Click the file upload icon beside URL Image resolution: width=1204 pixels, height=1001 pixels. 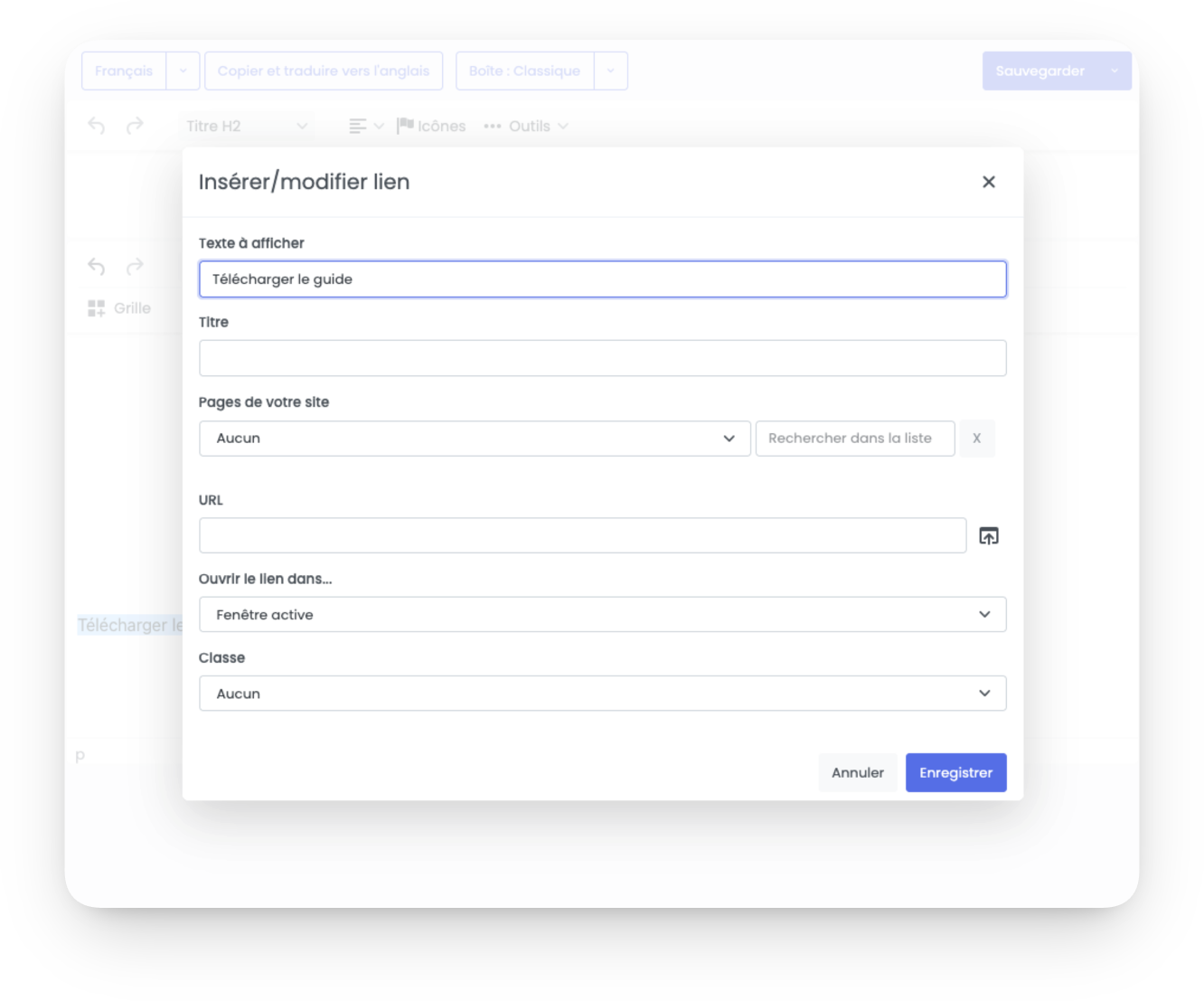coord(989,536)
